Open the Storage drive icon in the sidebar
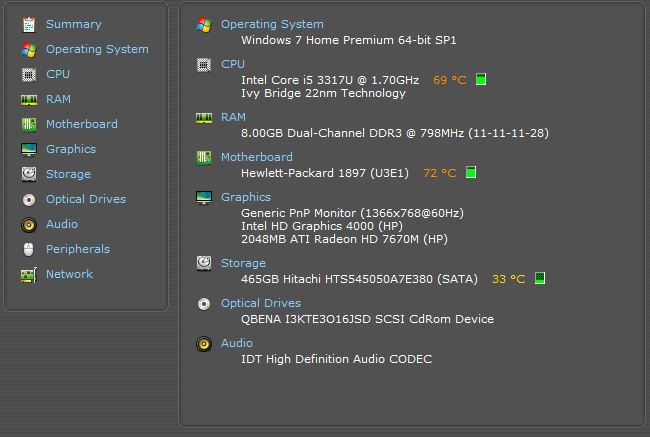This screenshot has width=650, height=437. [x=29, y=174]
